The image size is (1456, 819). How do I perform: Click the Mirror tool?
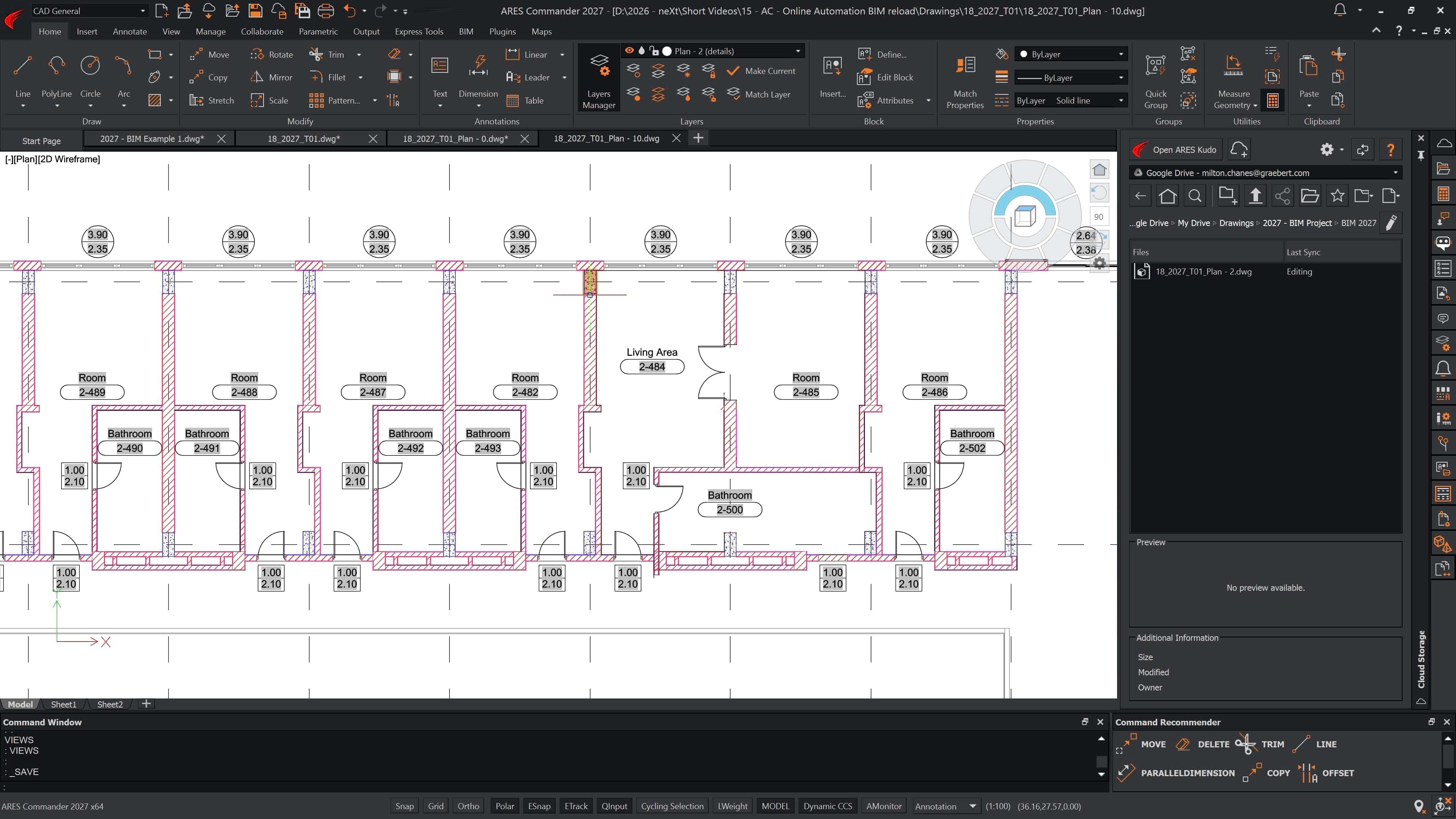pos(271,77)
